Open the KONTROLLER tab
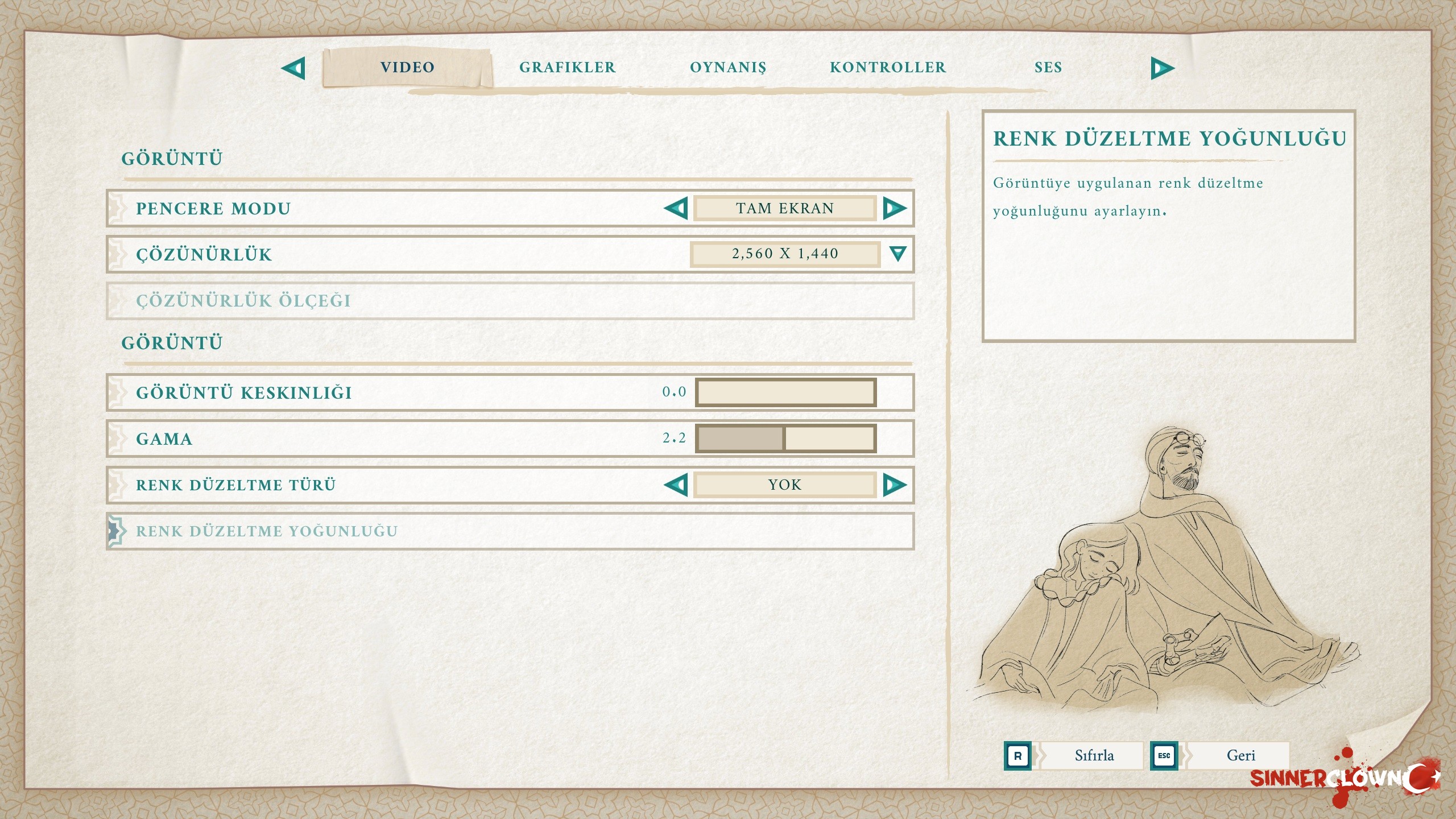 click(888, 68)
